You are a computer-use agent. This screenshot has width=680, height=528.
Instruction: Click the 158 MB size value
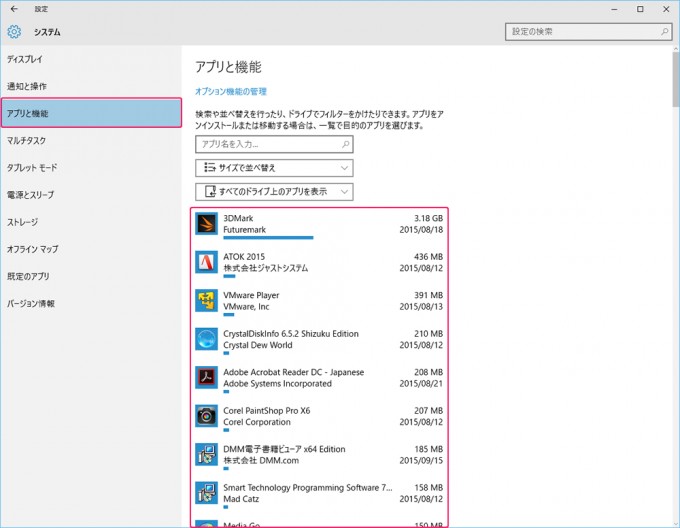428,488
